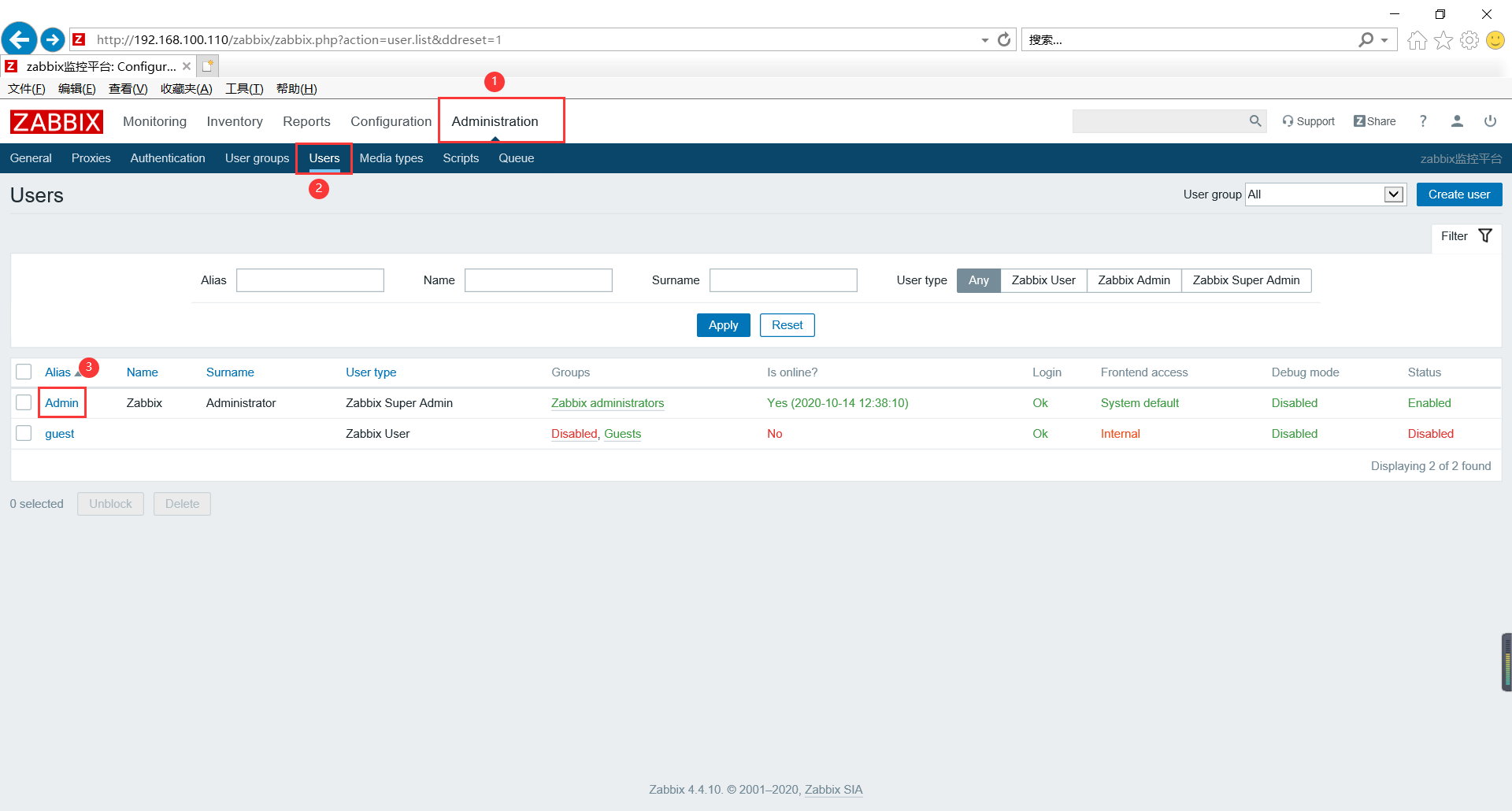This screenshot has width=1512, height=811.
Task: Open the Disabled group link in guest row
Action: 574,434
